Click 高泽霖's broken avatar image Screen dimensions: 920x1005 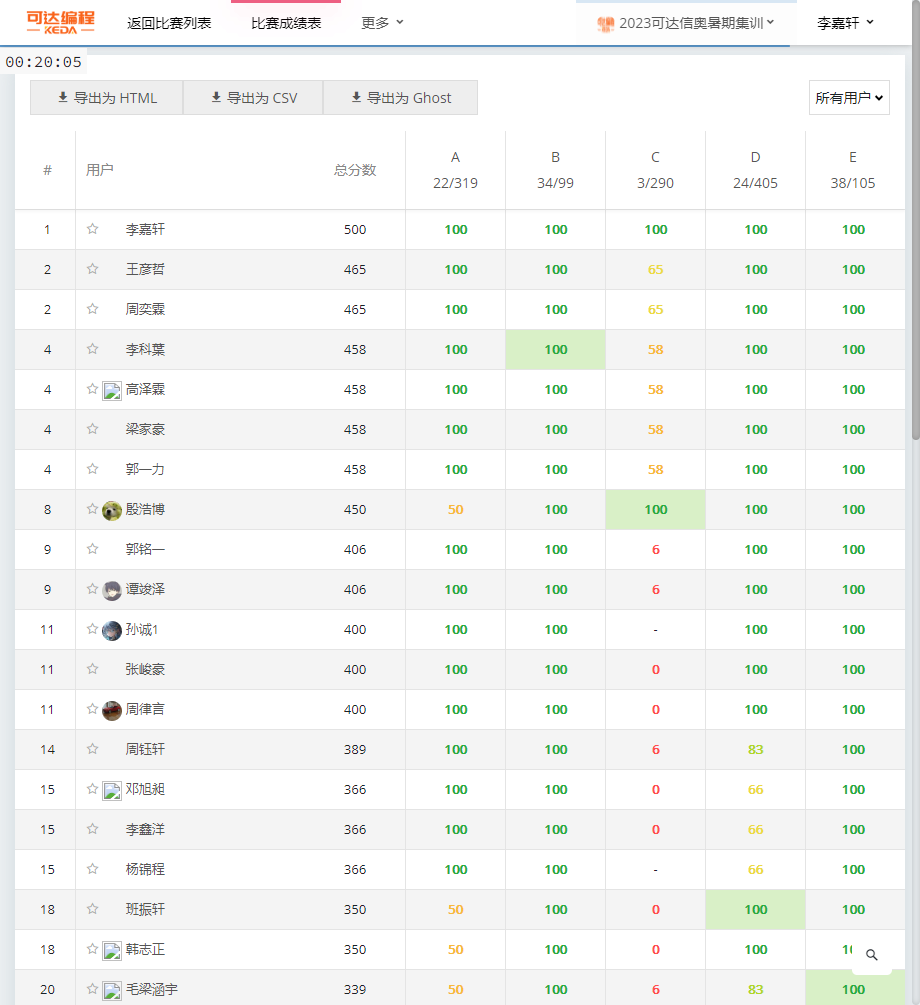pos(112,390)
